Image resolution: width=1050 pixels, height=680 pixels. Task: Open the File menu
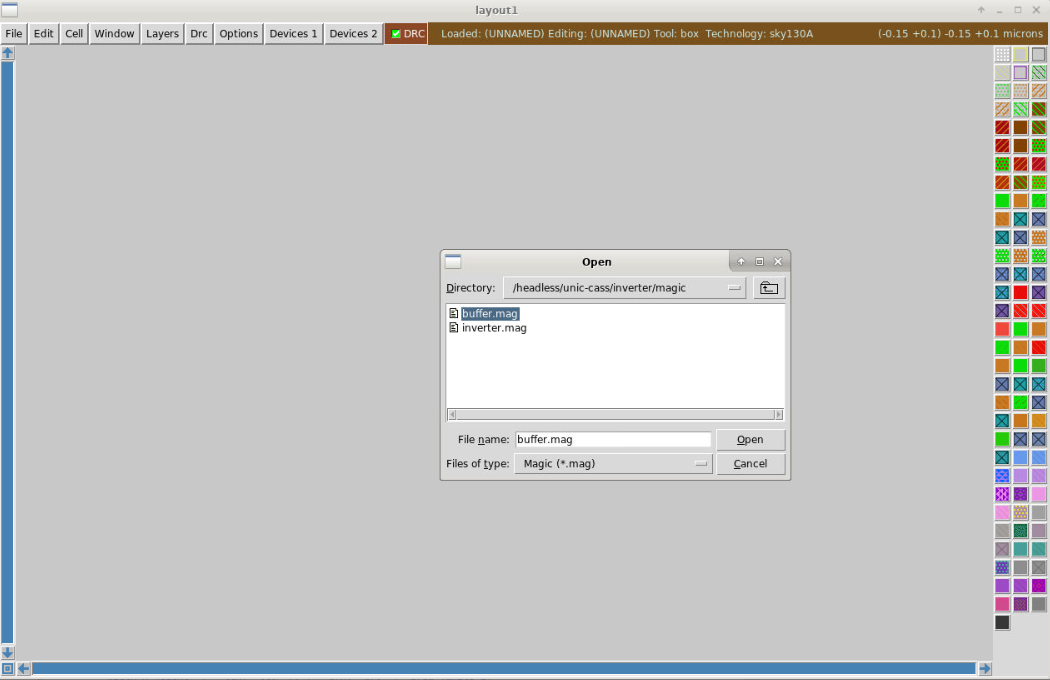click(x=13, y=33)
